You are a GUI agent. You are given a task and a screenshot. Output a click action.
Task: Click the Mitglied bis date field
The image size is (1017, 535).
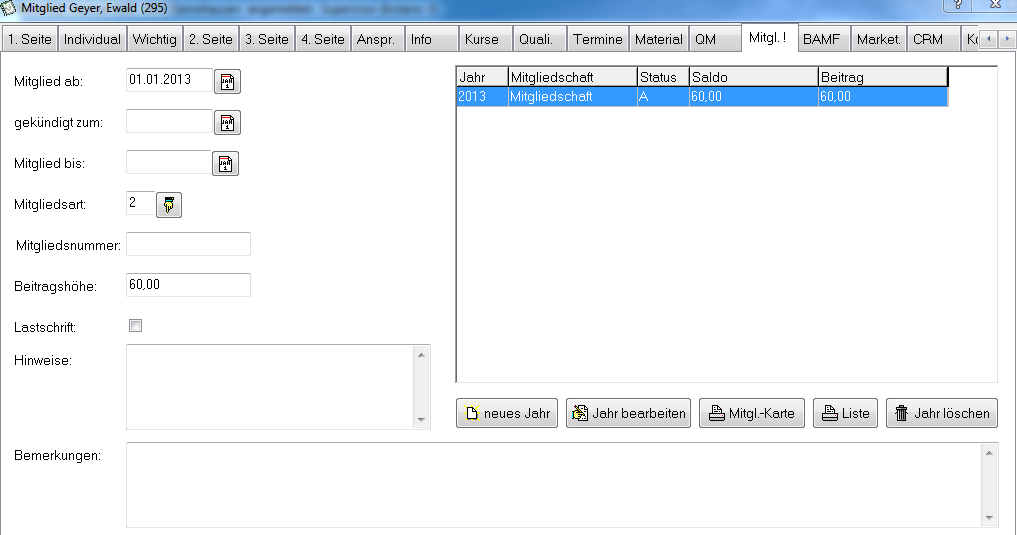click(x=169, y=161)
